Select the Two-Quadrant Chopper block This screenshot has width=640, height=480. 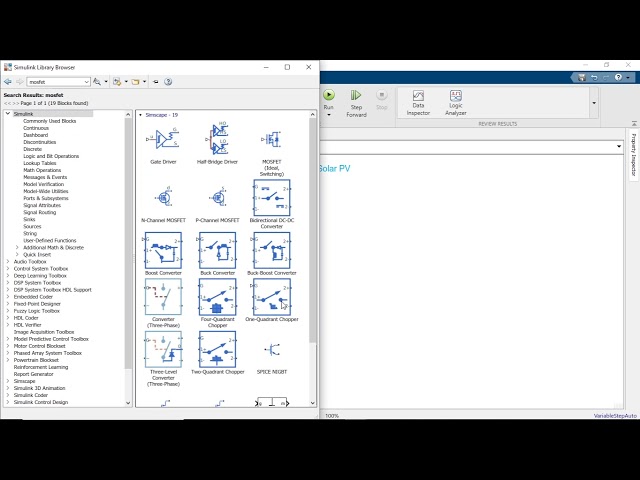[x=217, y=349]
